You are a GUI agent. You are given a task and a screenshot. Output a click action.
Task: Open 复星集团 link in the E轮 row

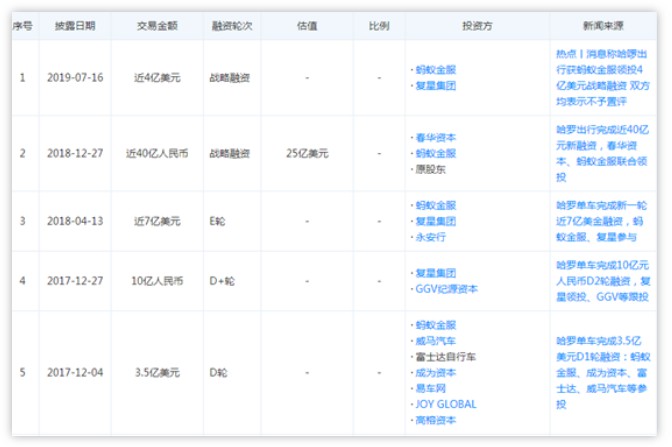[435, 221]
